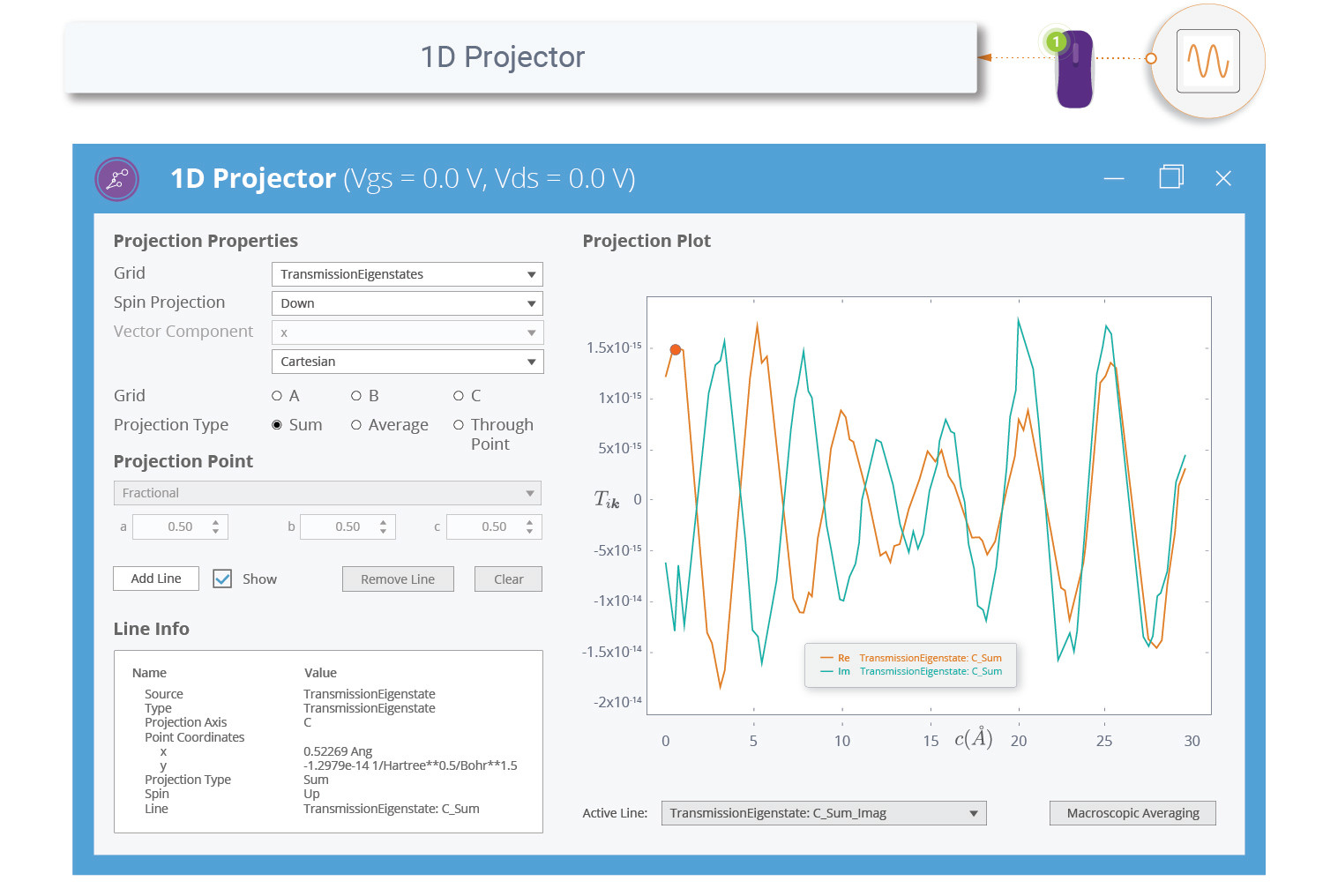Screen dimensions: 1323x896
Task: Click the 1D Projector app icon in title bar
Action: click(117, 179)
